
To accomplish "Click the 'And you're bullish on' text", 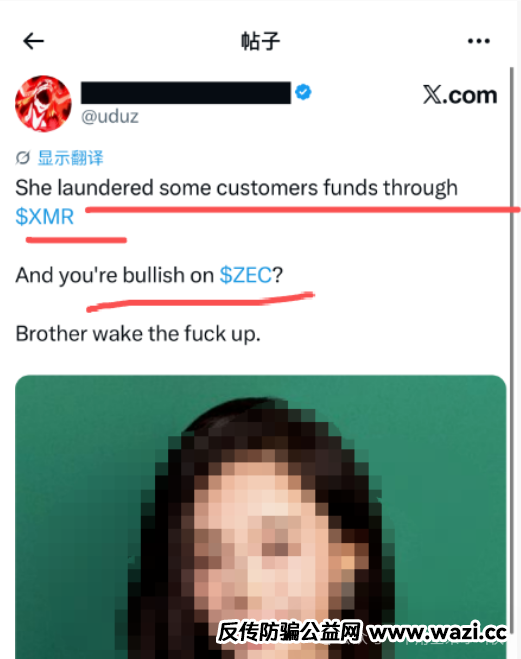I will point(115,276).
